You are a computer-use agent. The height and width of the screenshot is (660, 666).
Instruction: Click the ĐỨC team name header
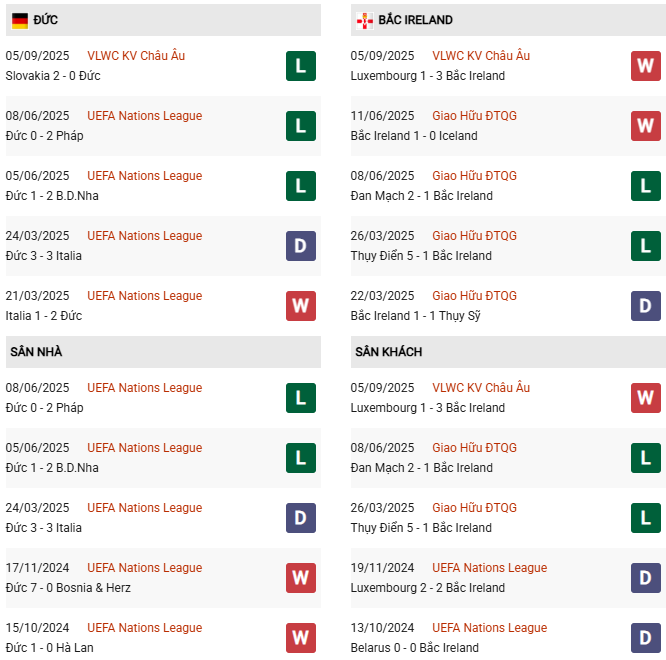point(45,20)
